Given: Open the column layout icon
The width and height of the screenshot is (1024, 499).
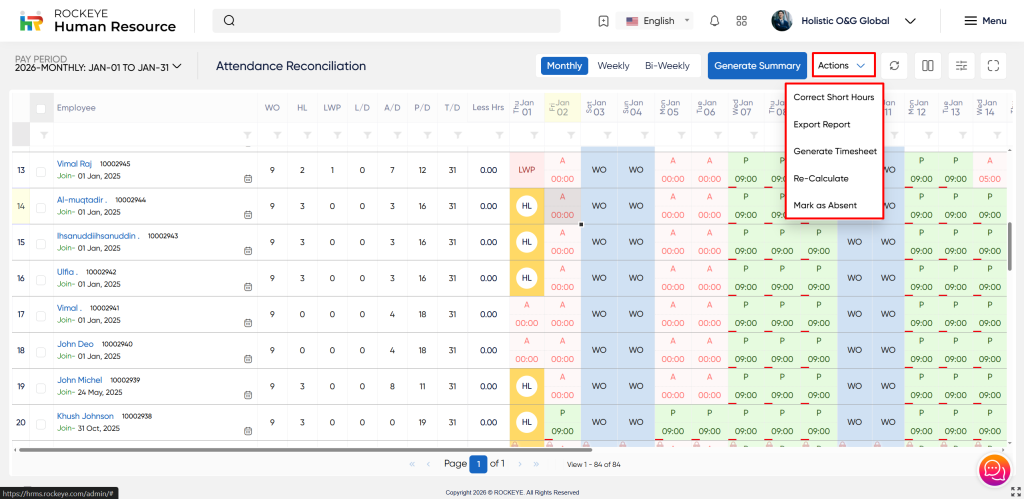Looking at the screenshot, I should click(x=928, y=66).
